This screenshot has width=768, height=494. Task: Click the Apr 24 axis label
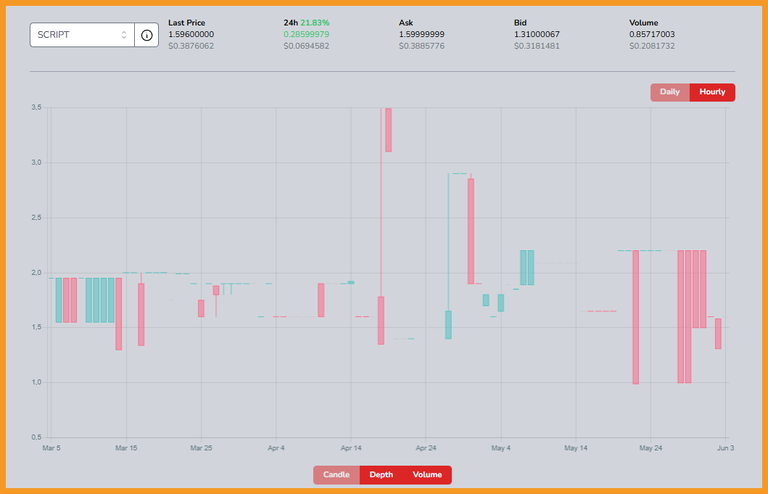(x=426, y=448)
